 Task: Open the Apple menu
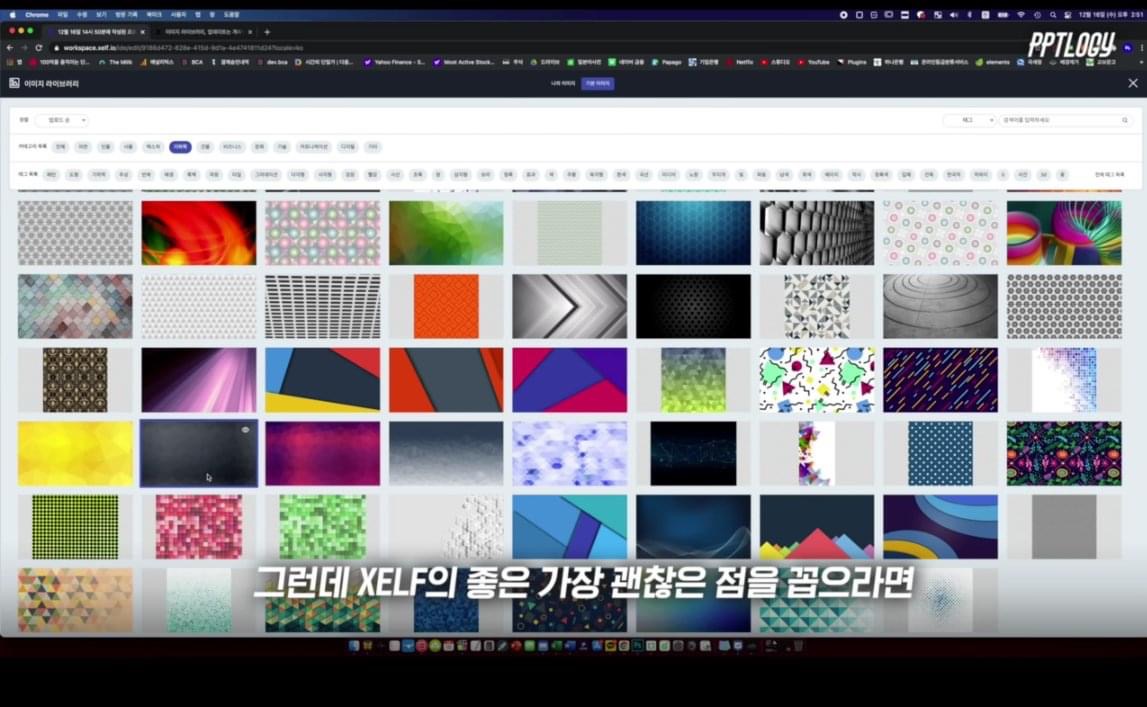point(12,15)
